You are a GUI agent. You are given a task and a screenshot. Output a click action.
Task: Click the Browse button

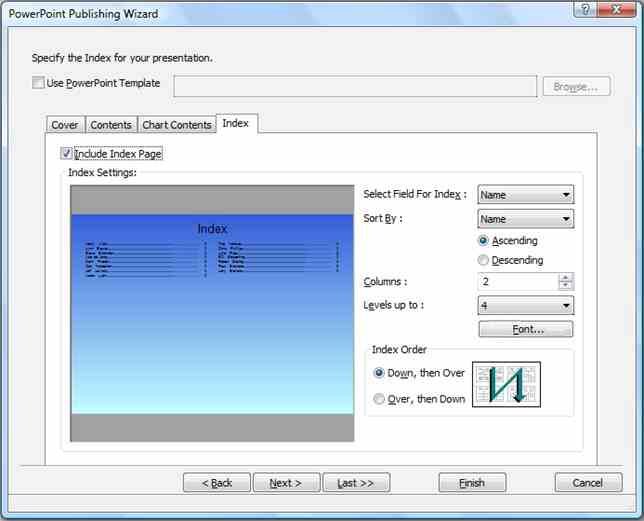click(576, 87)
